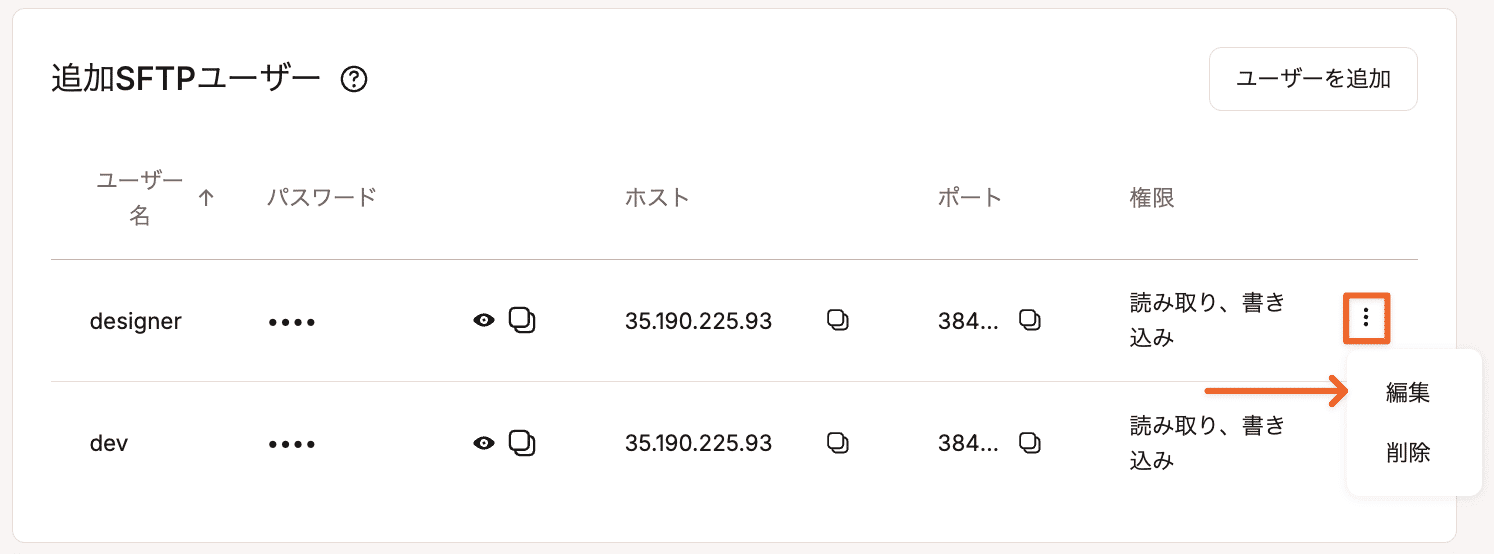Sort by ユーザー名 using the arrow

206,198
